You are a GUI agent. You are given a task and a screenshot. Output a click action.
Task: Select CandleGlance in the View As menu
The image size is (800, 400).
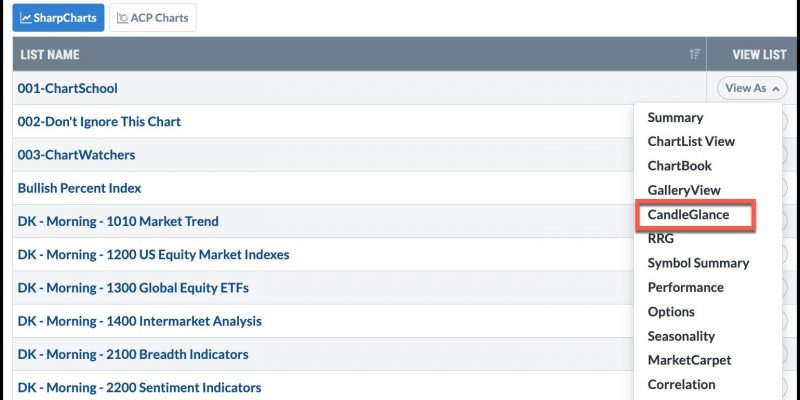click(x=688, y=215)
